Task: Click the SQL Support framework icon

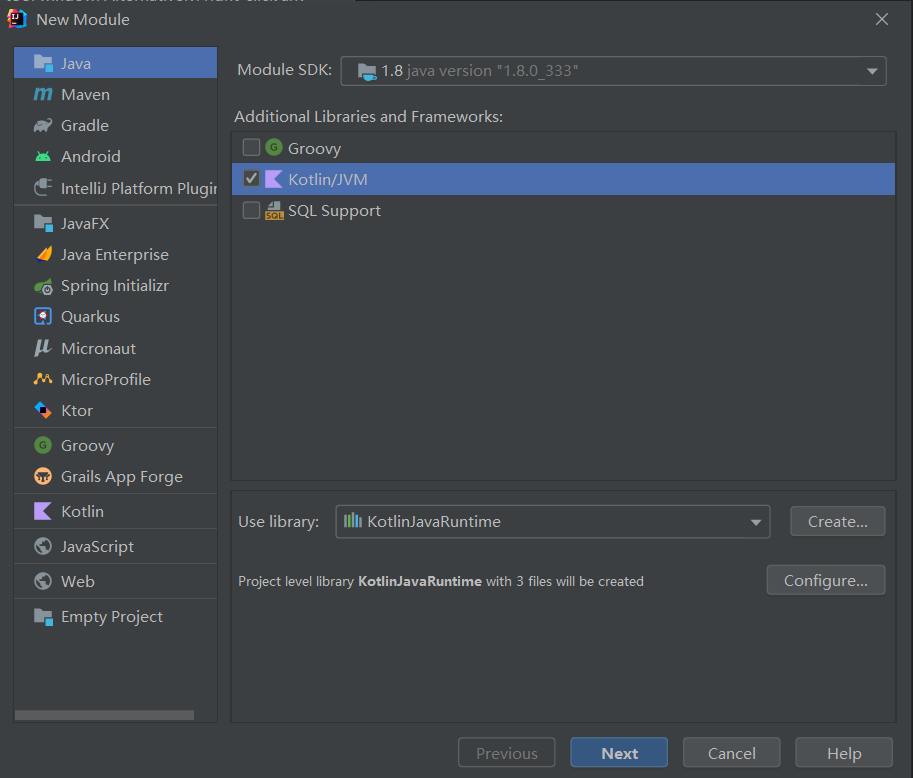Action: [x=274, y=210]
